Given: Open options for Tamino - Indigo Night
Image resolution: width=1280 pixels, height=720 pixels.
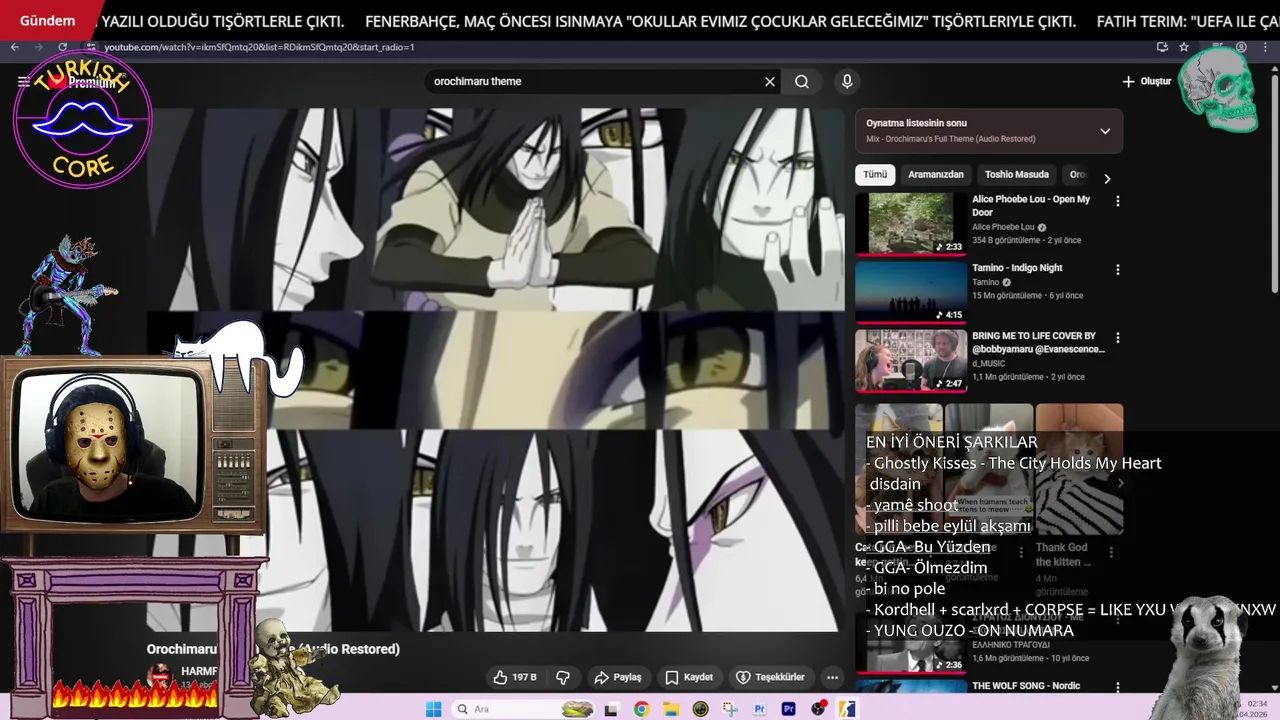Looking at the screenshot, I should coord(1118,270).
